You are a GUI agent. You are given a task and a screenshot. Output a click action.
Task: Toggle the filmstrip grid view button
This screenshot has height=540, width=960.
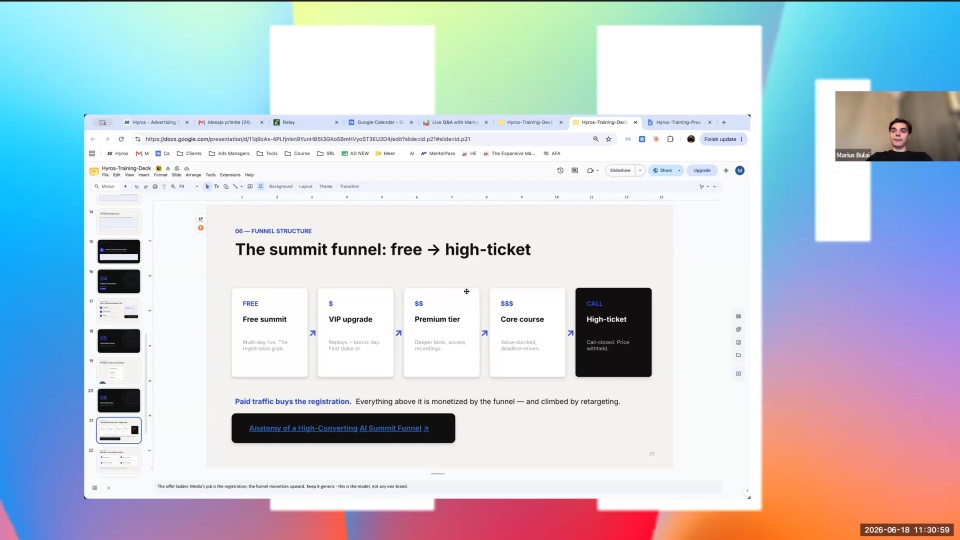[94, 488]
